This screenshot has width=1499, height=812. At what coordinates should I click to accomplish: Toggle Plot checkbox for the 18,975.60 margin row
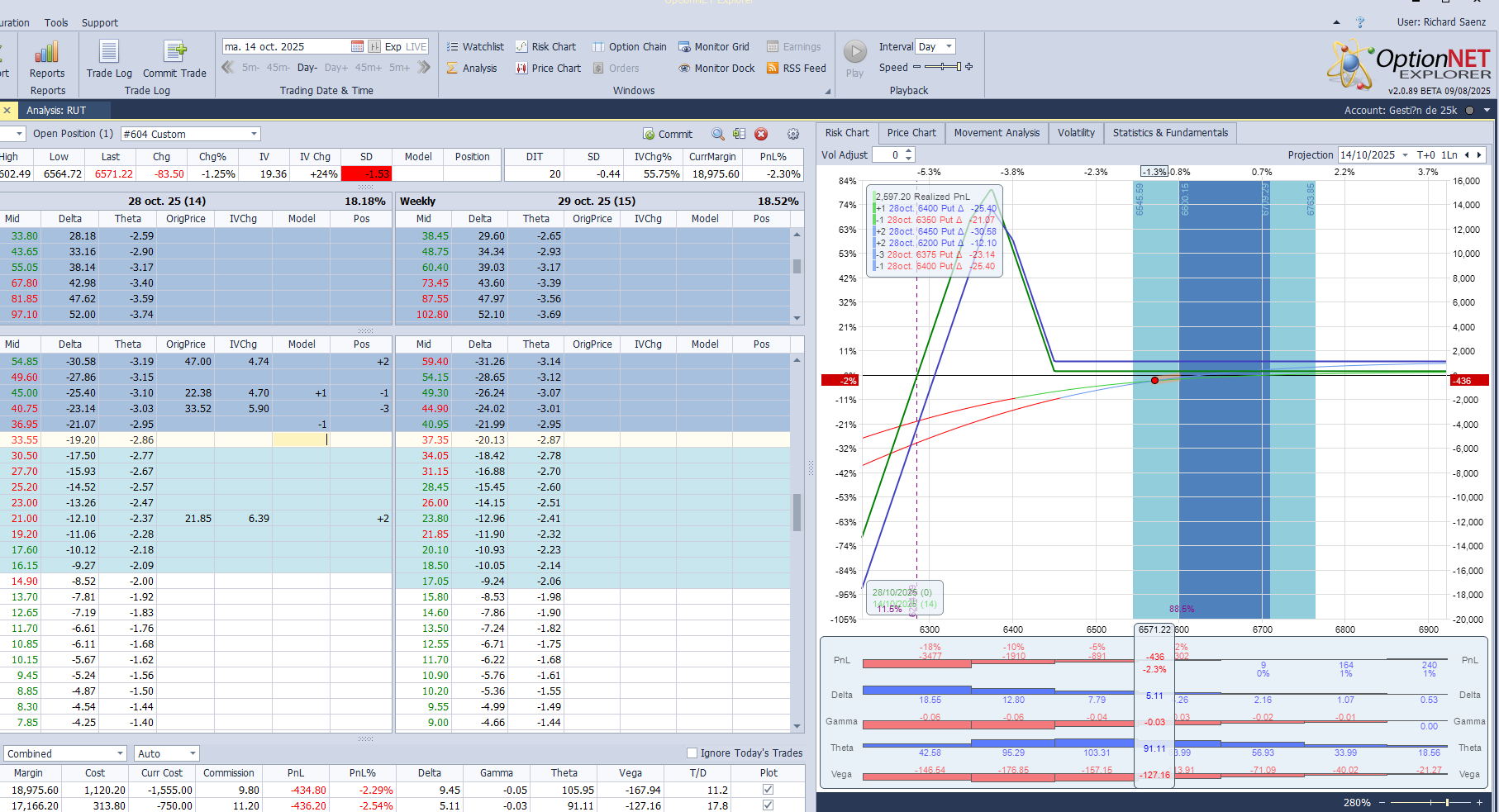pos(768,790)
